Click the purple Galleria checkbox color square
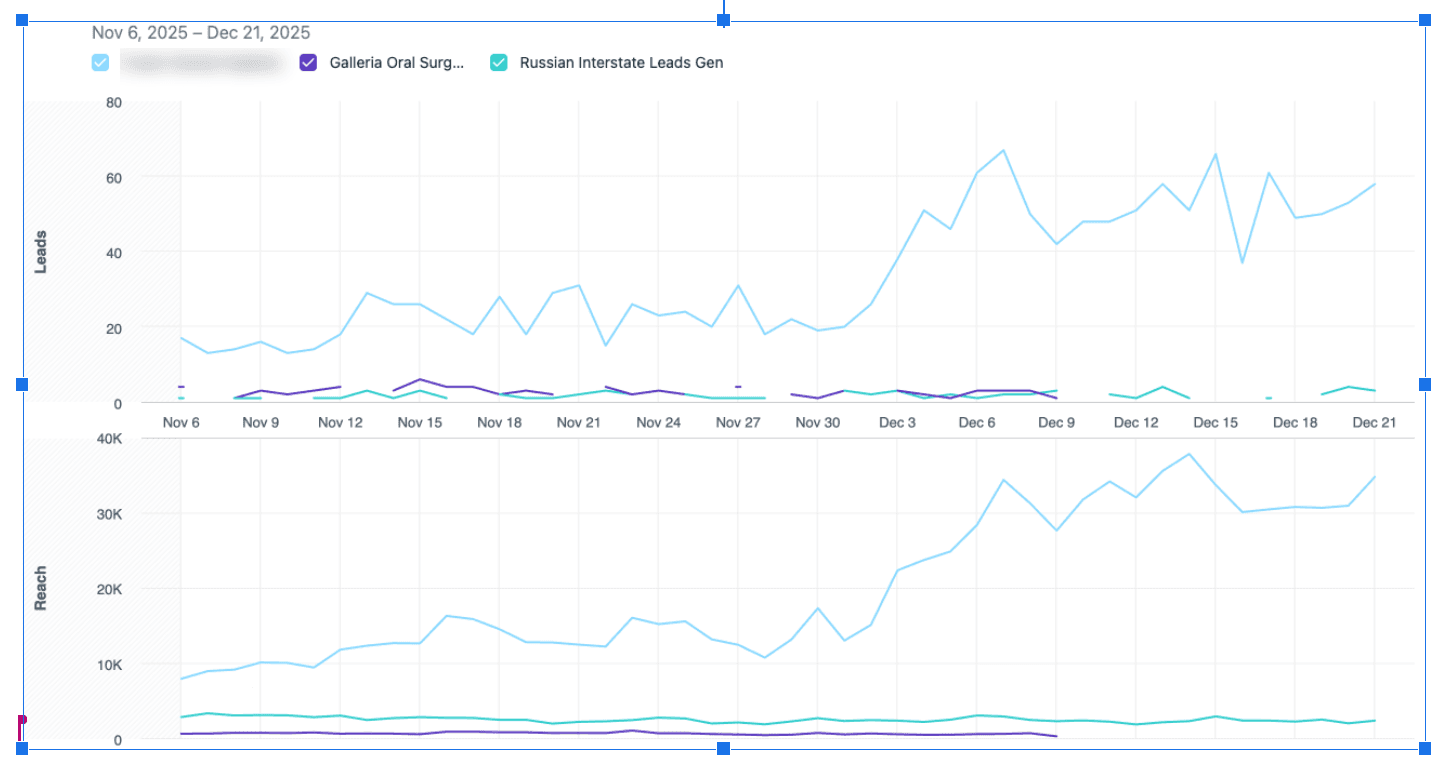The width and height of the screenshot is (1449, 759). click(307, 62)
